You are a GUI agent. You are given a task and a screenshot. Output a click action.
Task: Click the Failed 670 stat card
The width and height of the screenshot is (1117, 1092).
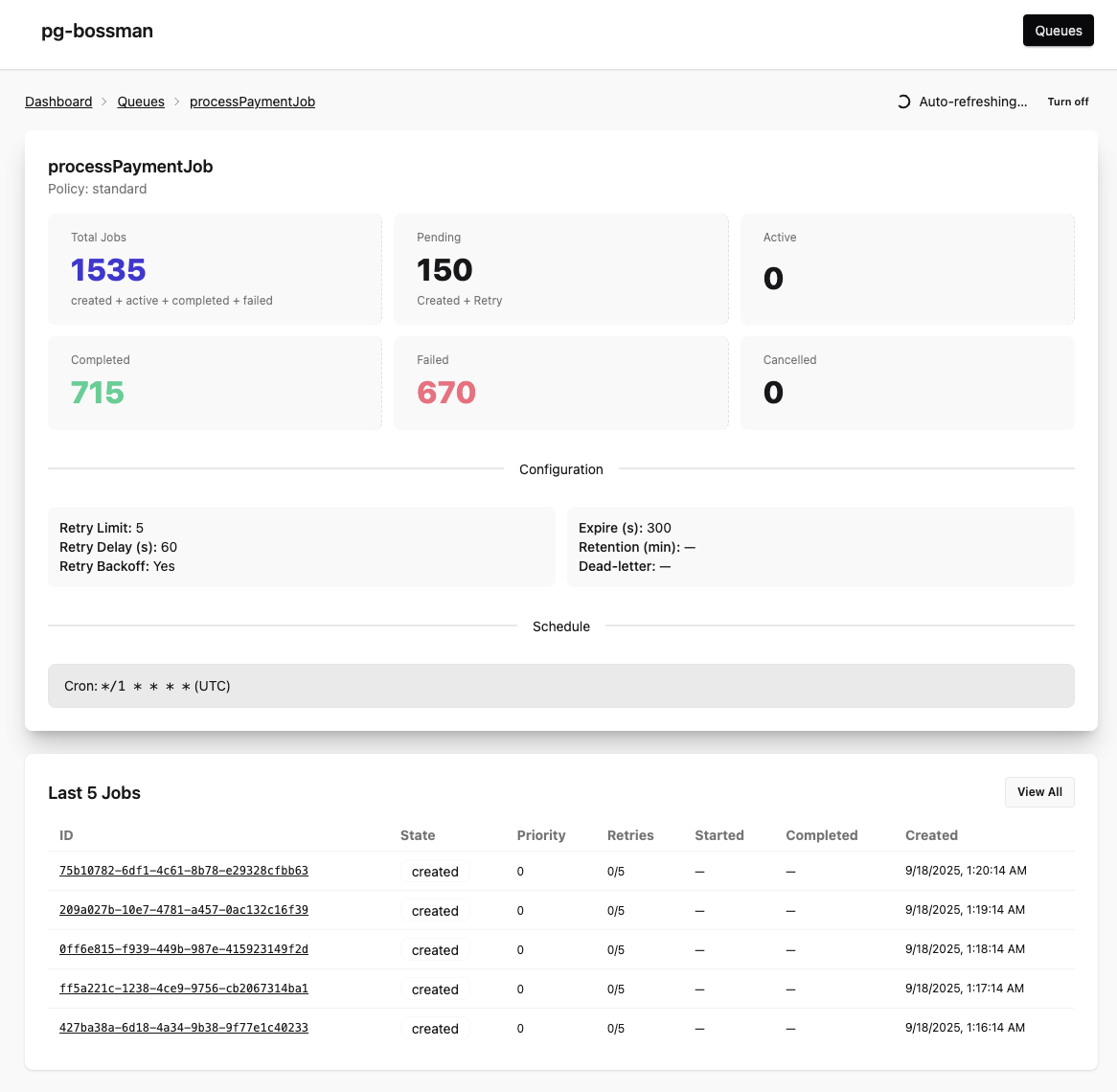click(560, 382)
